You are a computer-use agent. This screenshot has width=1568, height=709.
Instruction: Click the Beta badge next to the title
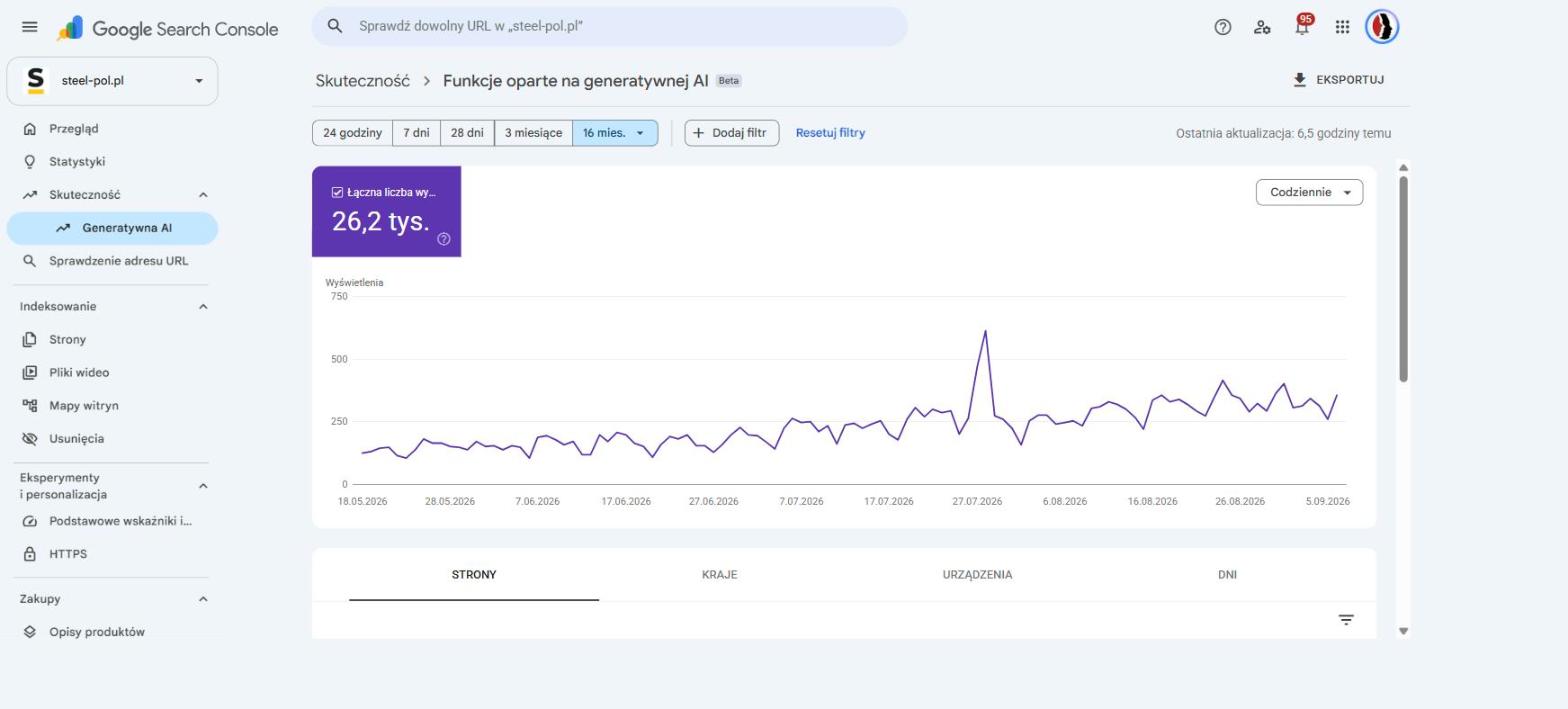point(729,81)
